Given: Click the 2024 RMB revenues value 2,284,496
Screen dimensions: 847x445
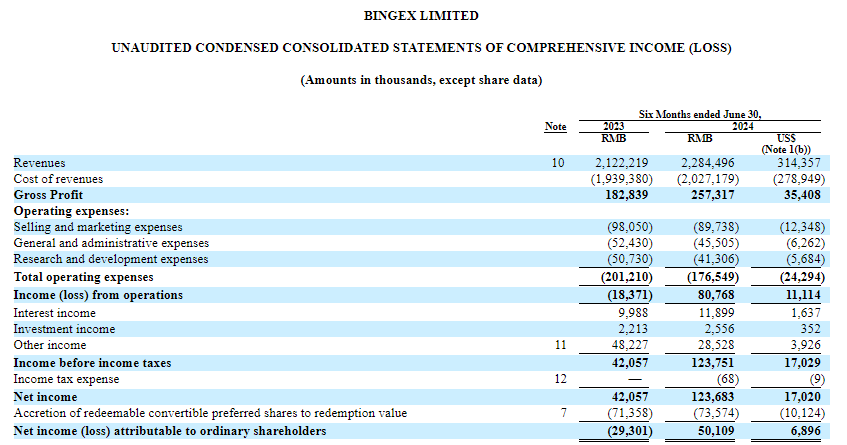Looking at the screenshot, I should coord(708,163).
